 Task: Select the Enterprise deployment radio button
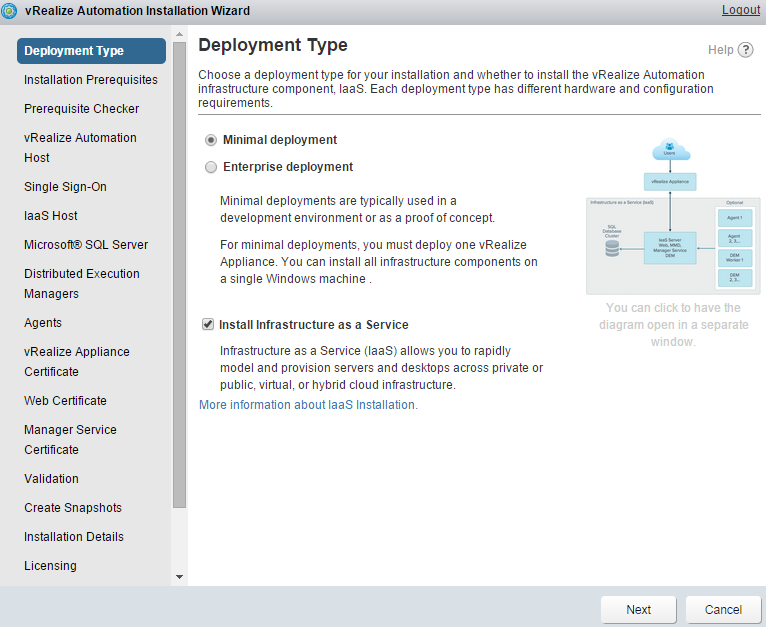tap(211, 168)
